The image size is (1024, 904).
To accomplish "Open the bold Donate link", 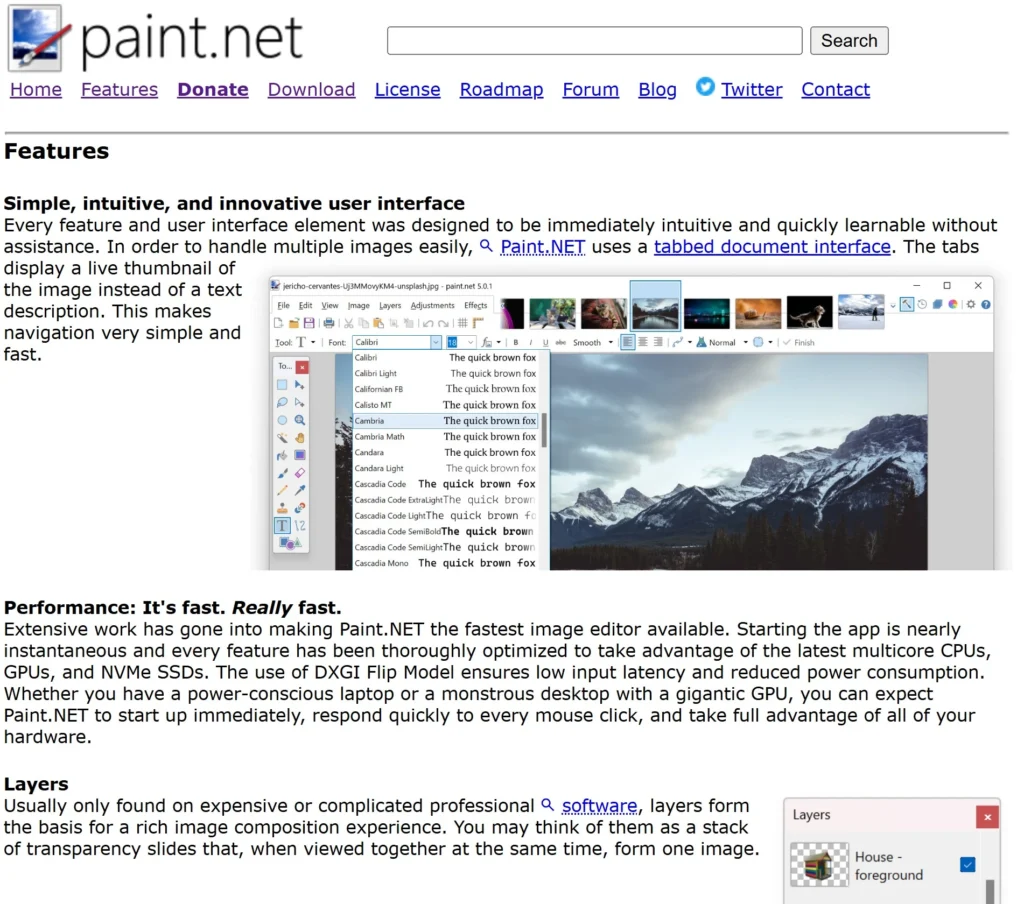I will pos(213,89).
